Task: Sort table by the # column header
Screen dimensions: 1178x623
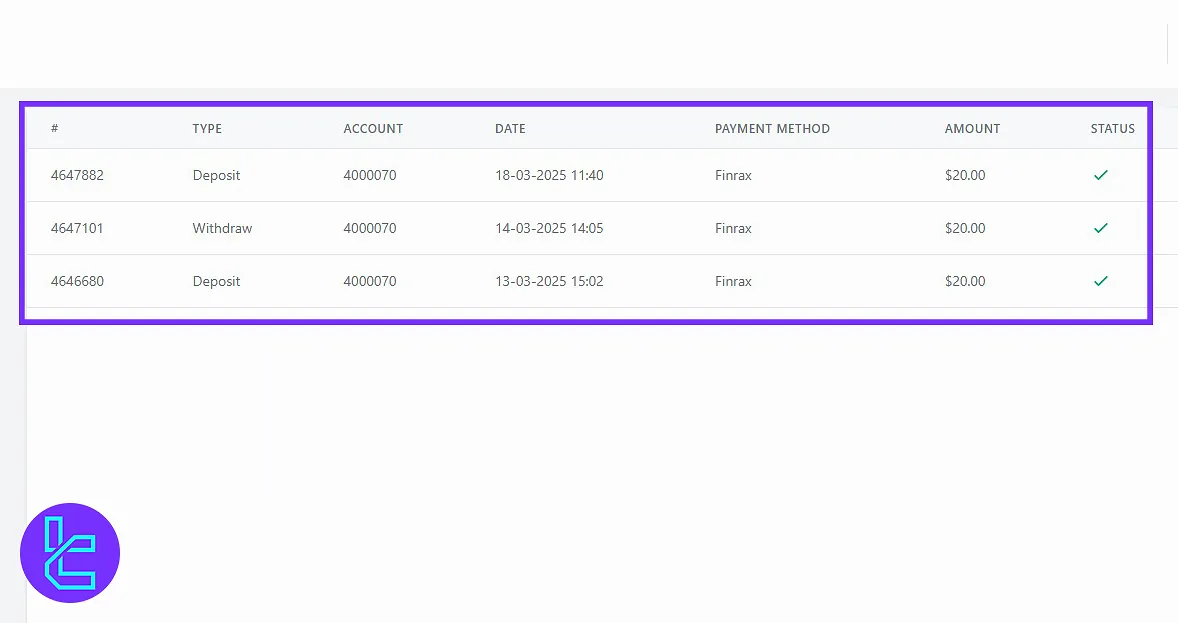Action: 55,129
